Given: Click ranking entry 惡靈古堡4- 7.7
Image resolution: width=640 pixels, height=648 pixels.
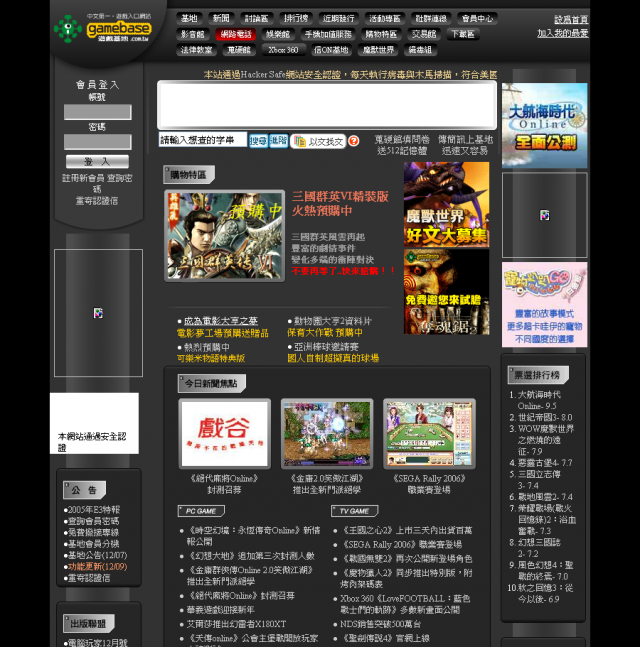Looking at the screenshot, I should point(545,463).
